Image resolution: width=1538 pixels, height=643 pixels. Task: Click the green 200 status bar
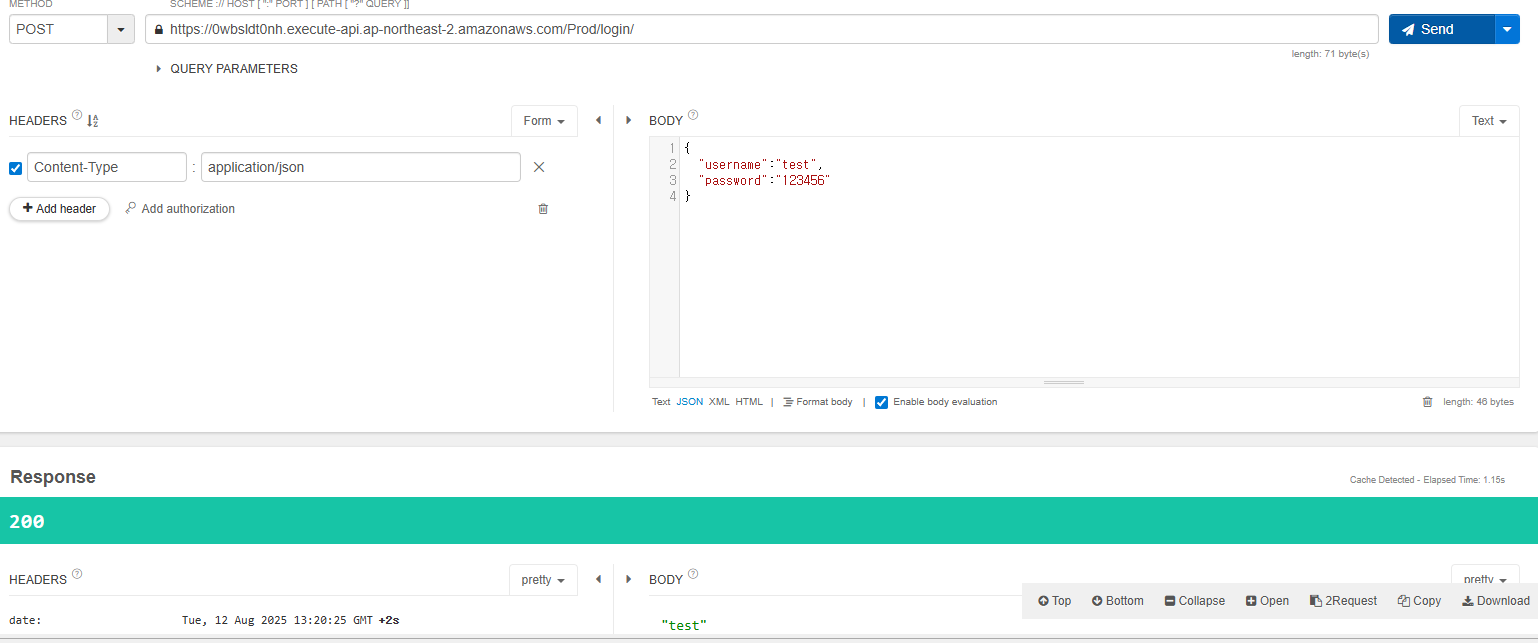[769, 521]
